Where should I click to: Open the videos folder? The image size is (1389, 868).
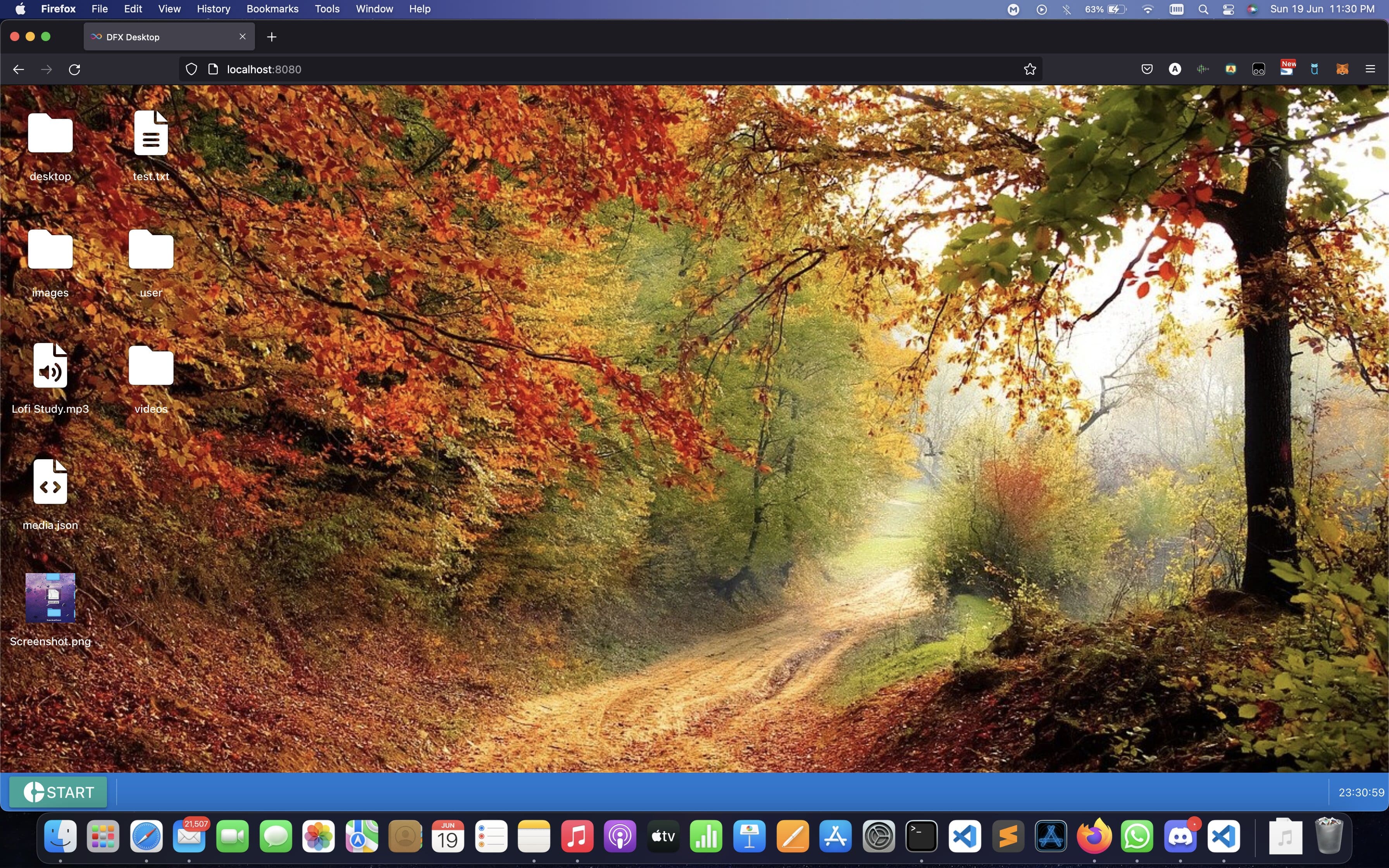click(x=151, y=366)
